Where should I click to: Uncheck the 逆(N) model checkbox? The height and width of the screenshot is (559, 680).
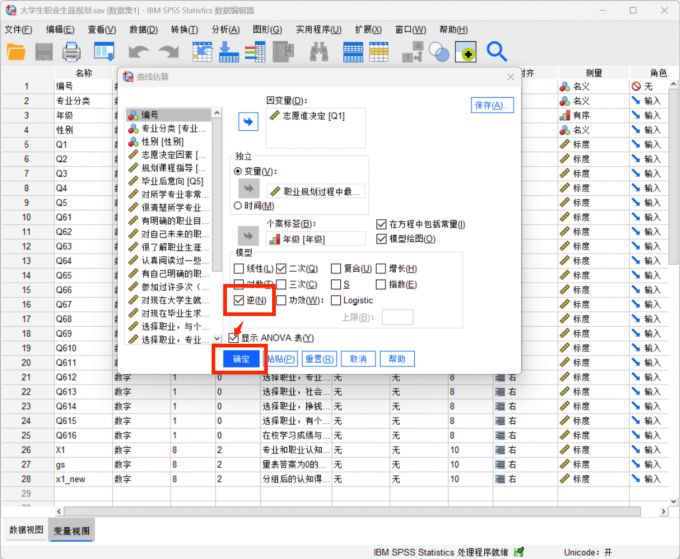tap(238, 300)
